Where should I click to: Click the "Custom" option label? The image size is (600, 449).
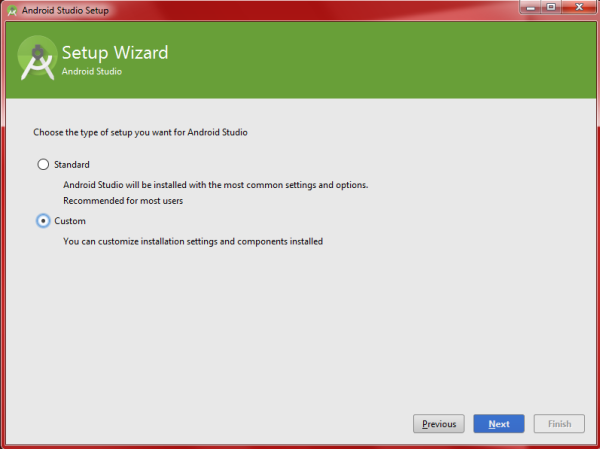(x=70, y=221)
